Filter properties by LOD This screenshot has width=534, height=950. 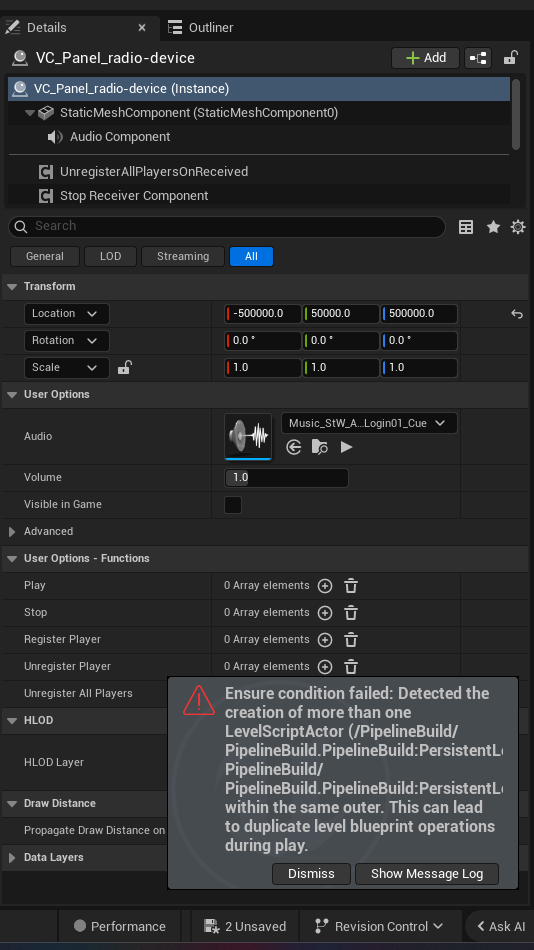[110, 256]
